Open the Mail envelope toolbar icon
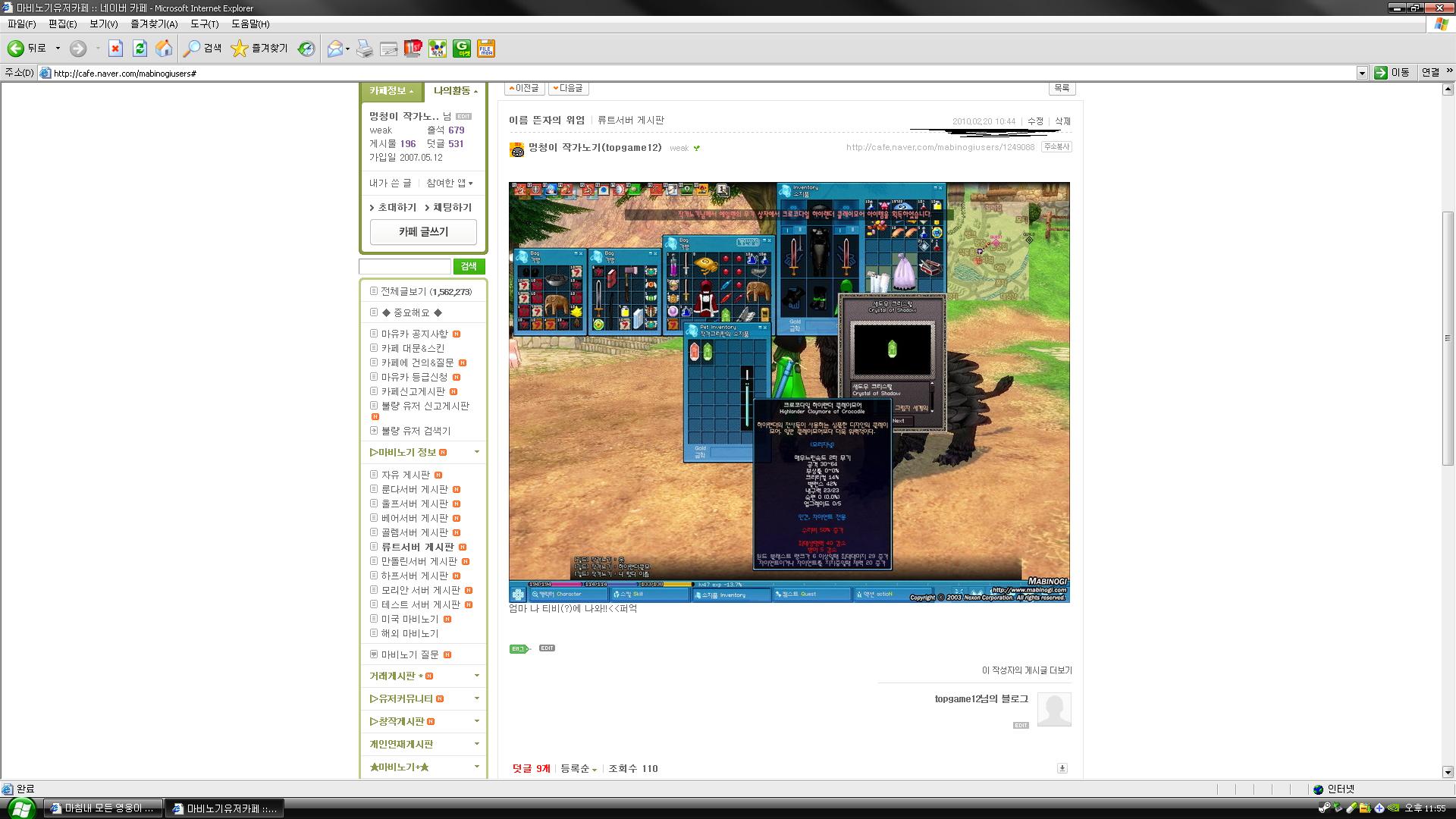Screen dimensions: 1456x819 334,49
